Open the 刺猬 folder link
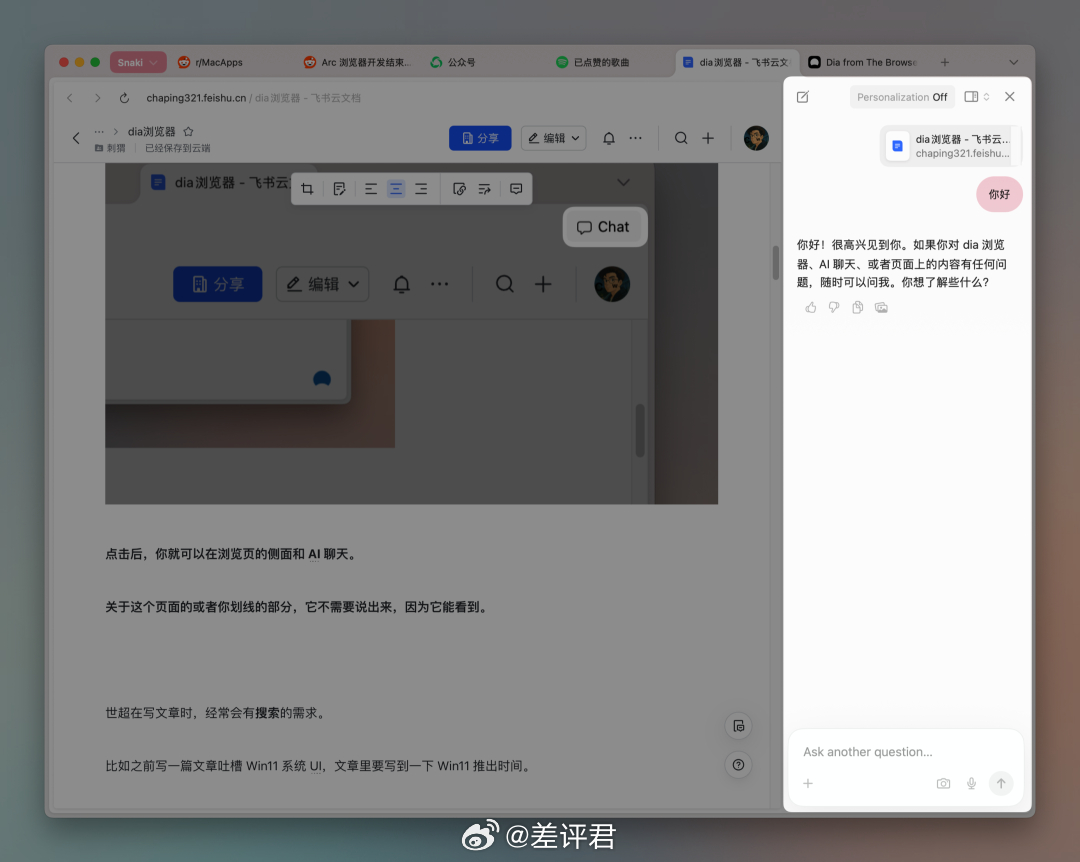Image resolution: width=1080 pixels, height=862 pixels. pyautogui.click(x=111, y=148)
